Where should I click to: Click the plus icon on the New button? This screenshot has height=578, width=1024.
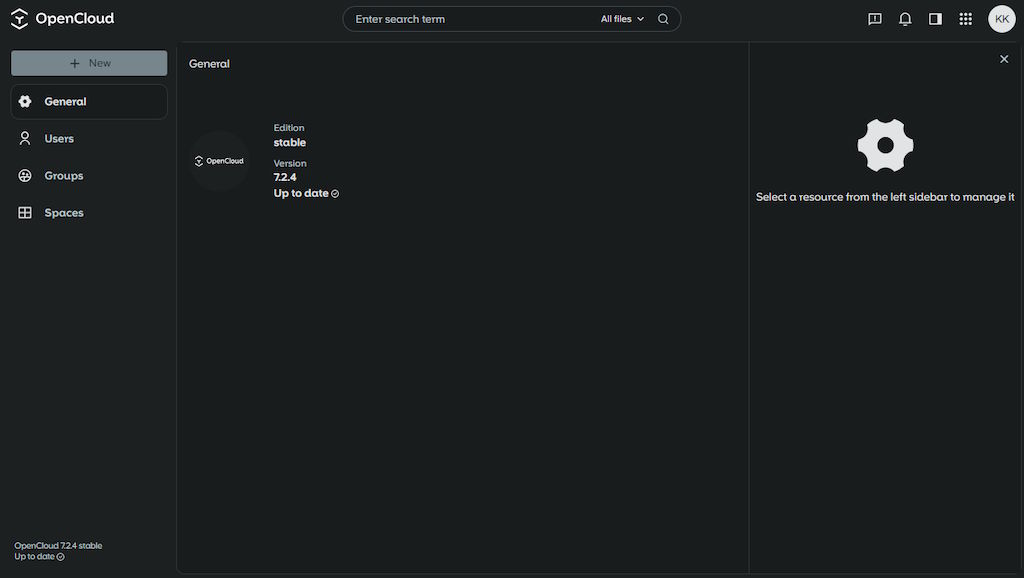tap(74, 63)
